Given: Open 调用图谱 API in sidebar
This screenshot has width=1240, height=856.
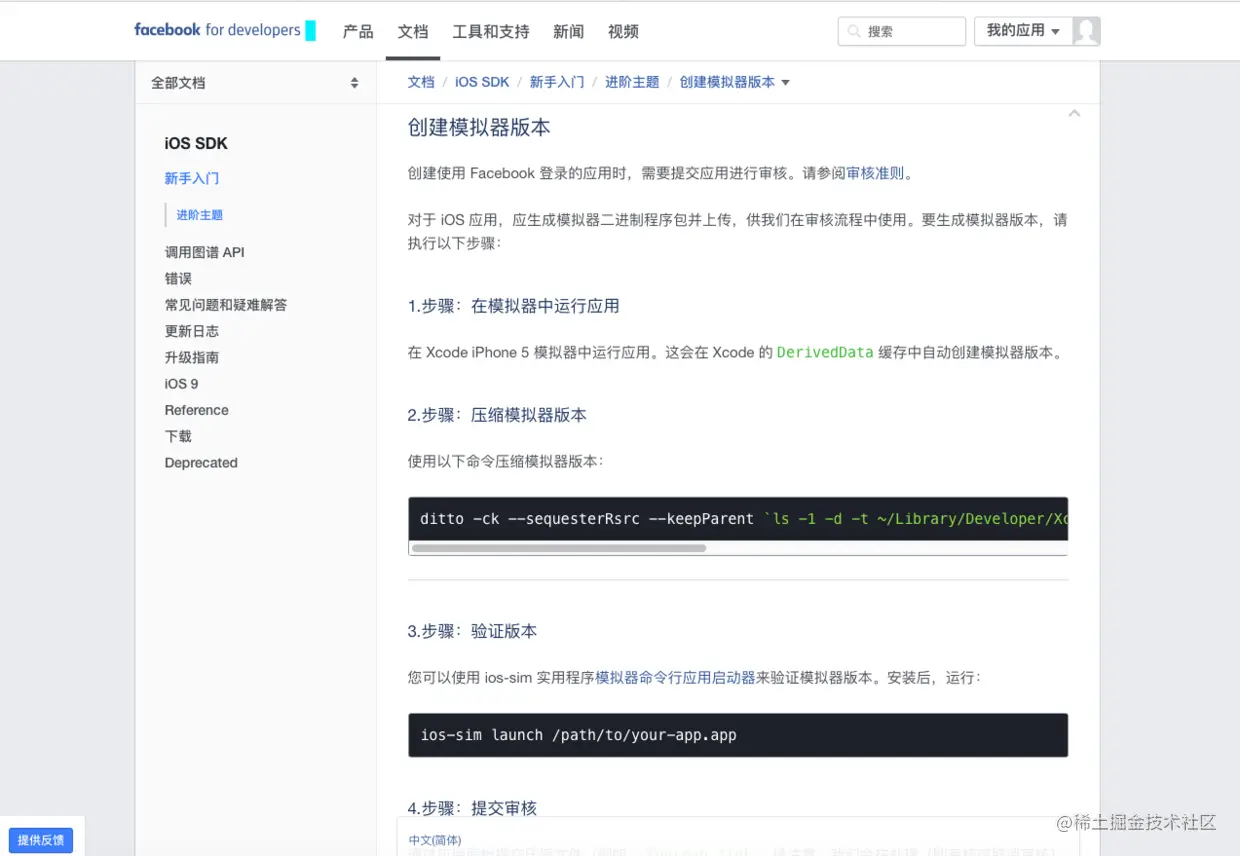Looking at the screenshot, I should click(205, 252).
